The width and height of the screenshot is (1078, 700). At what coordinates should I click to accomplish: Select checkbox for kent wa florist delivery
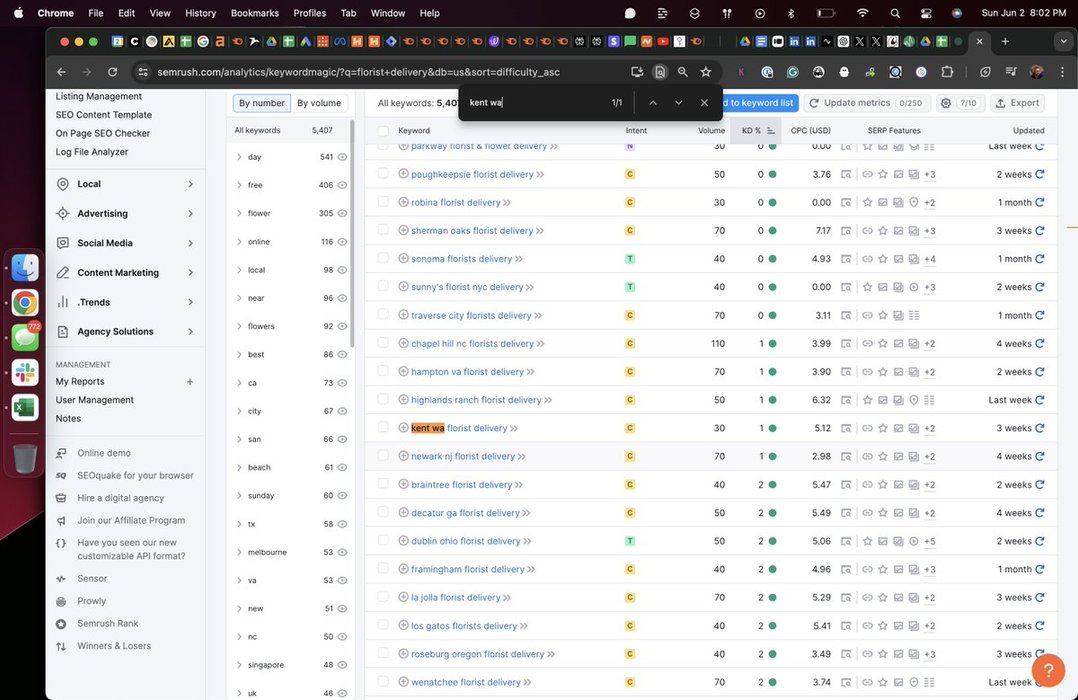point(383,427)
